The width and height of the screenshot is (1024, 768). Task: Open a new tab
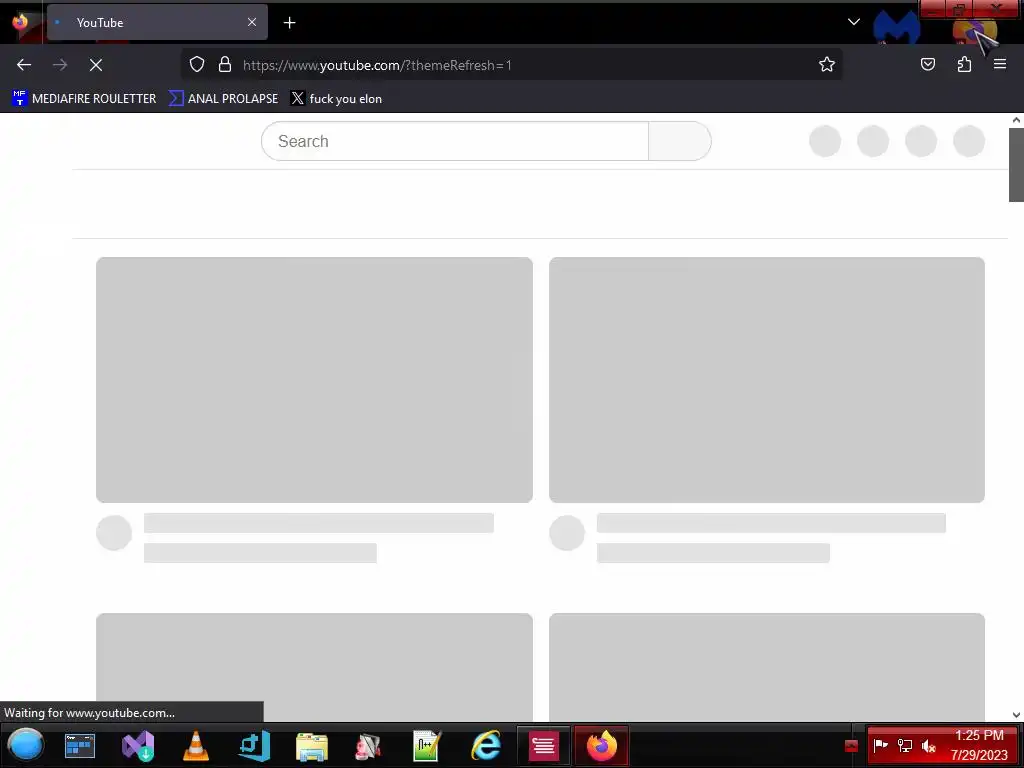coord(289,23)
